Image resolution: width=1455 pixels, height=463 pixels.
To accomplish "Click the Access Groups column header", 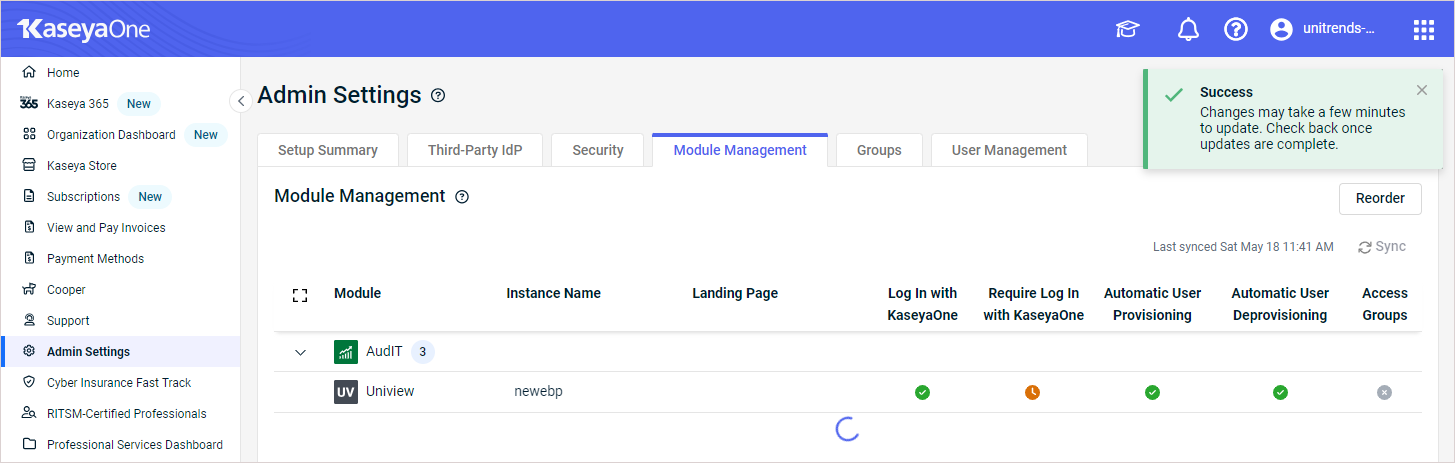I will pos(1384,304).
